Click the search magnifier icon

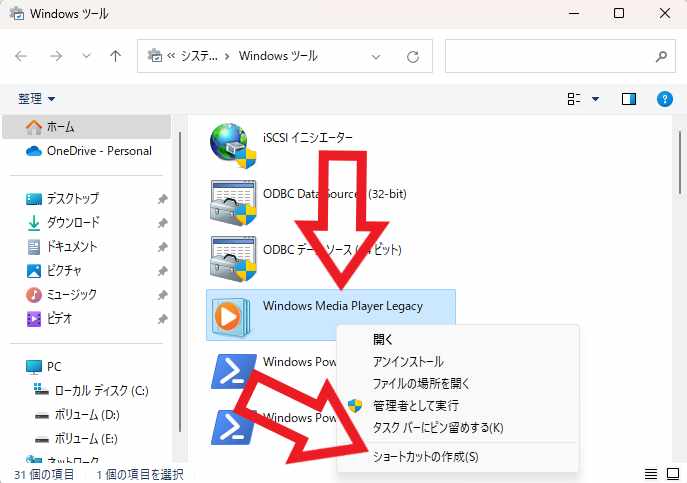662,56
